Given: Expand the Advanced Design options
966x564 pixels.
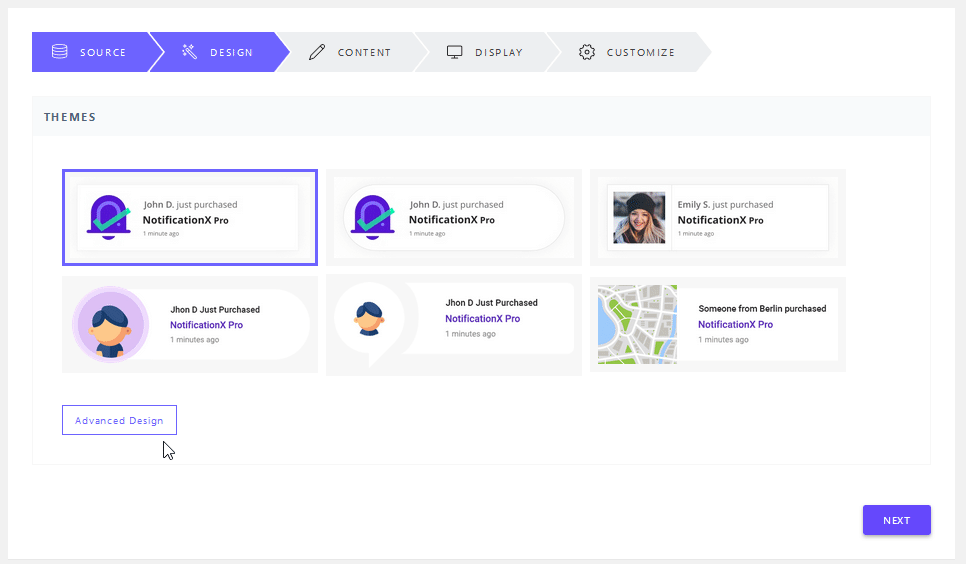Looking at the screenshot, I should point(120,420).
